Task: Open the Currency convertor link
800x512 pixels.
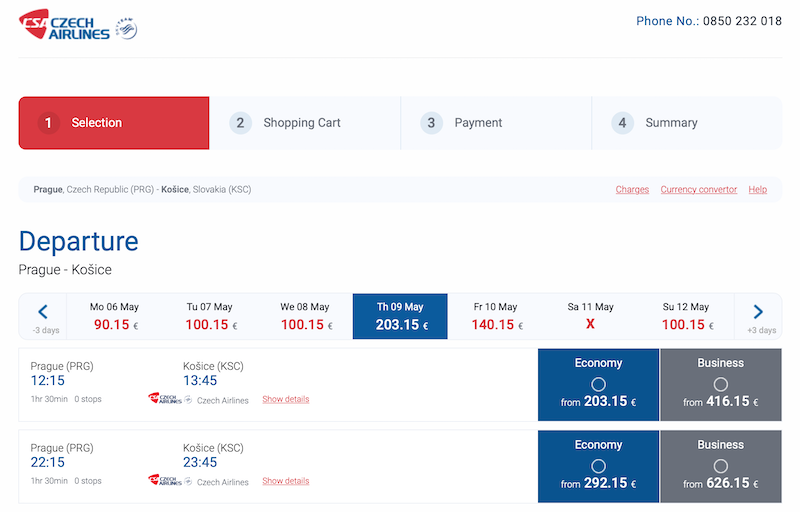Action: coord(699,190)
